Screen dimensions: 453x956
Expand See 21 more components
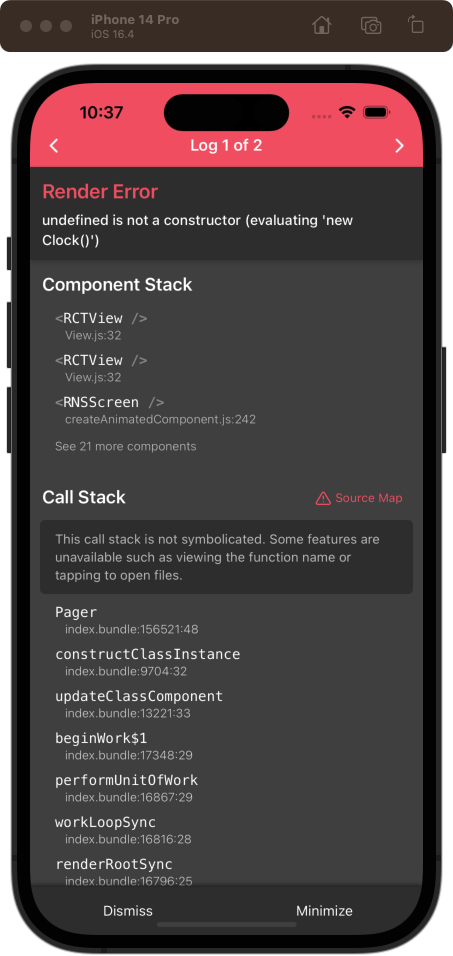[x=126, y=446]
